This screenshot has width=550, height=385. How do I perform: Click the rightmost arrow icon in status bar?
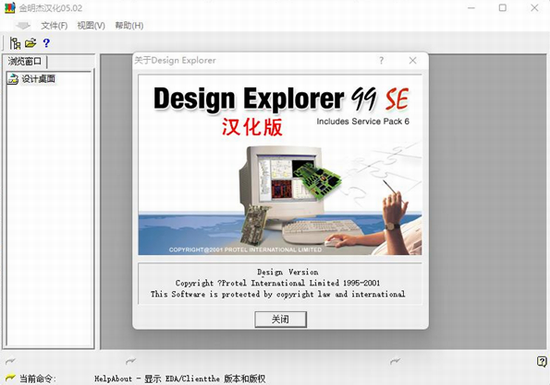[395, 360]
